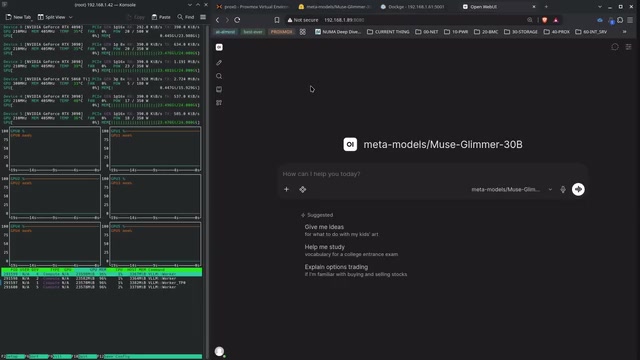Open the PROXMOX bookmark
Screen dimensions: 640x360
click(282, 32)
